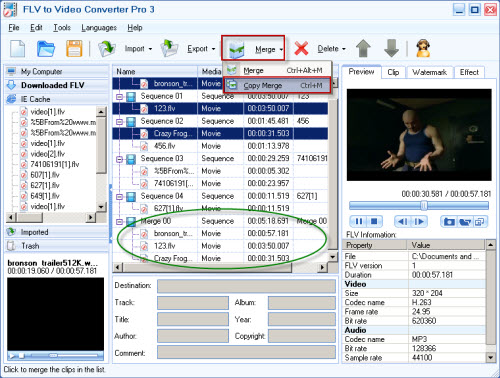Viewport: 500px width, 378px height.
Task: Click the Track input field
Action: pos(193,303)
